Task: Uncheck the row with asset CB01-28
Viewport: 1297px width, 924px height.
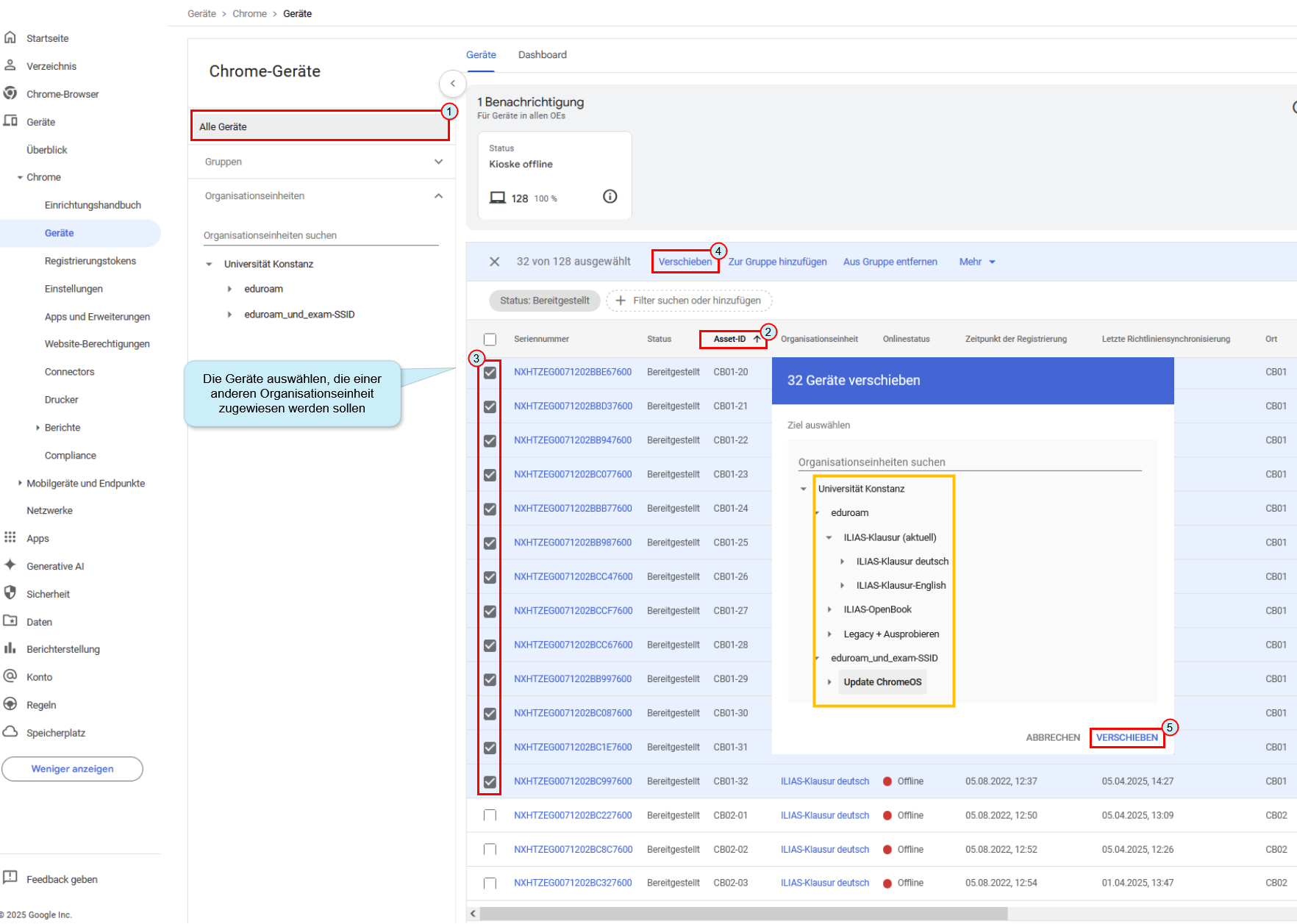Action: [490, 645]
